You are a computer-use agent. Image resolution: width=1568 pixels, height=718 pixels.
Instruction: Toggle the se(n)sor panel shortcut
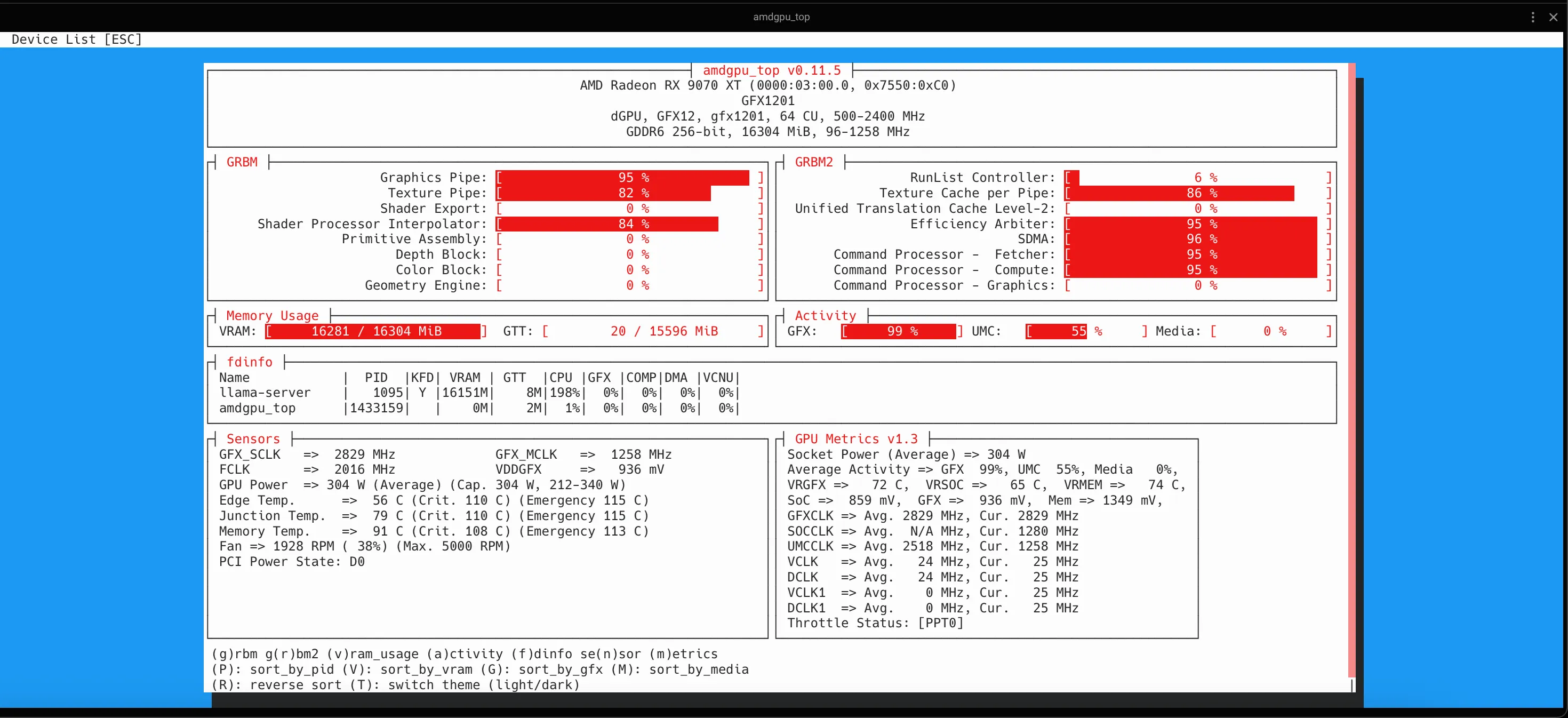point(611,654)
